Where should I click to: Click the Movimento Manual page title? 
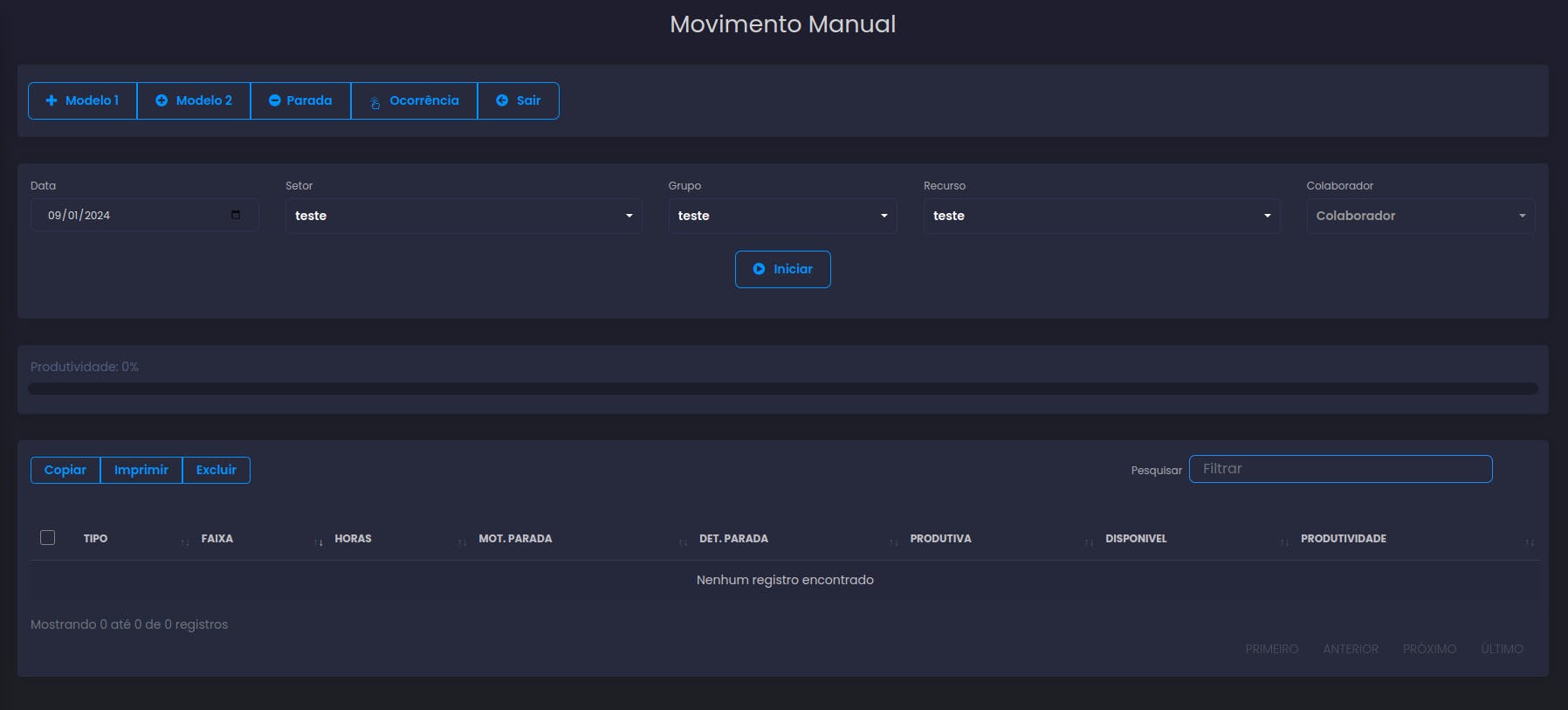783,24
